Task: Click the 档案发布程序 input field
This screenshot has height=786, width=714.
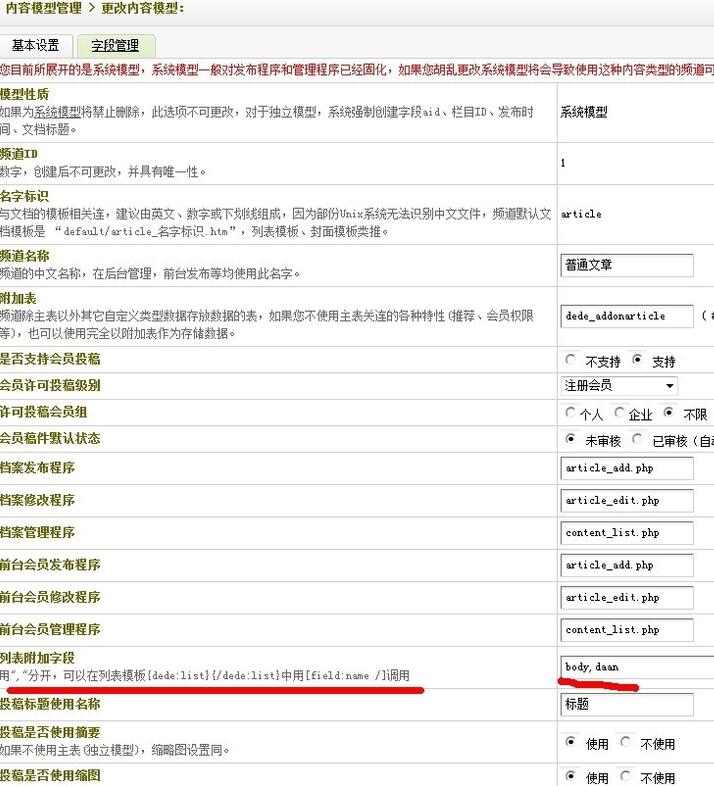Action: click(x=613, y=467)
